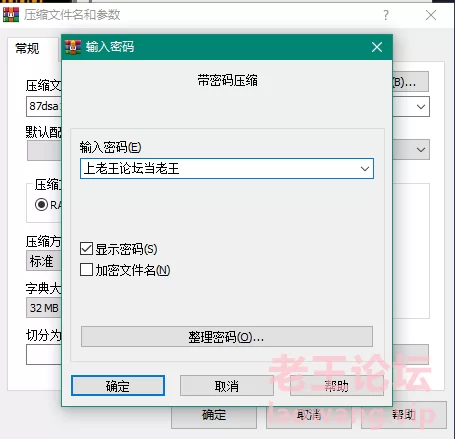Expand the password history dropdown arrow

(x=365, y=169)
